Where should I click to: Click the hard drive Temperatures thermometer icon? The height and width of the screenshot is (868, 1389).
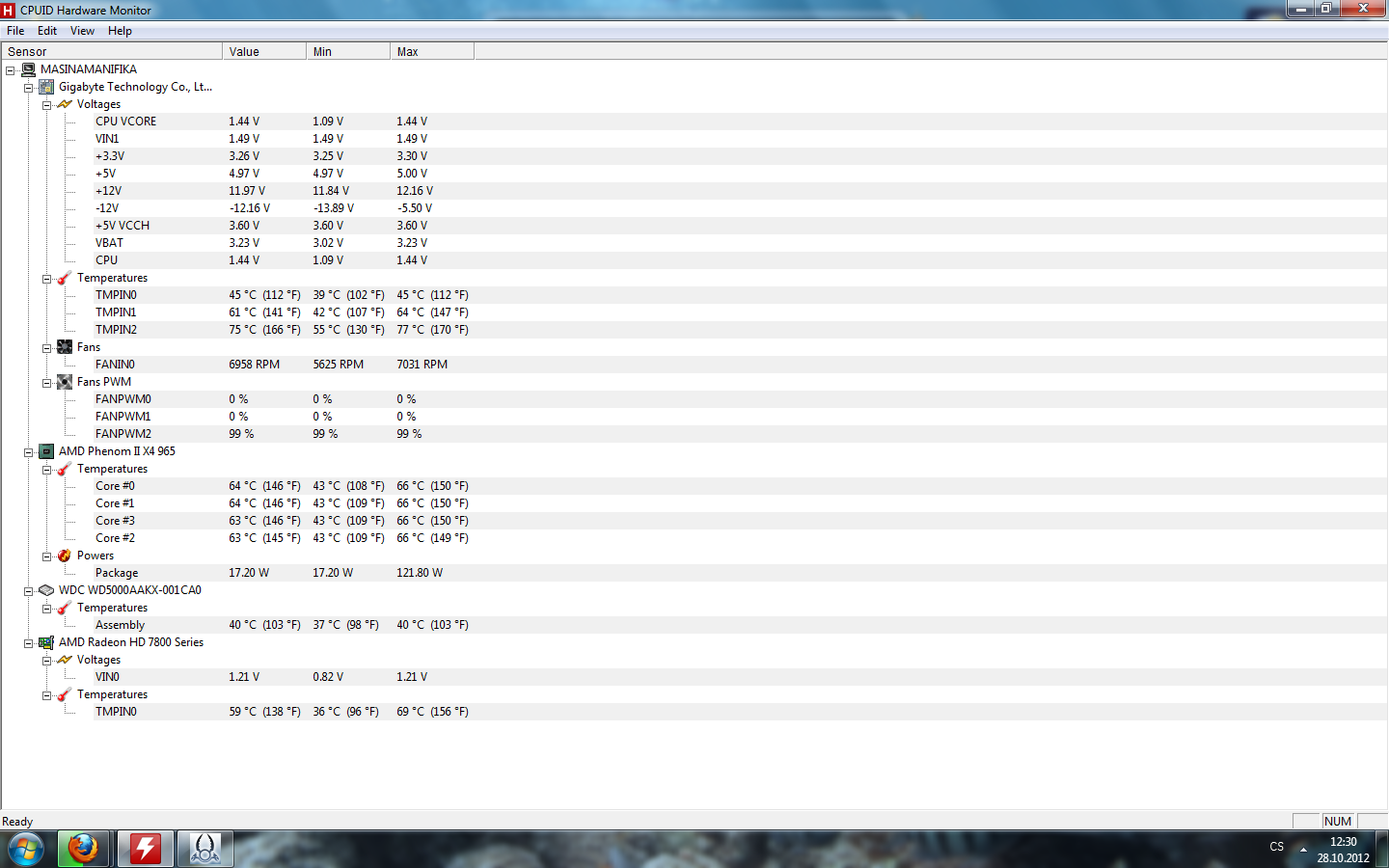point(65,608)
